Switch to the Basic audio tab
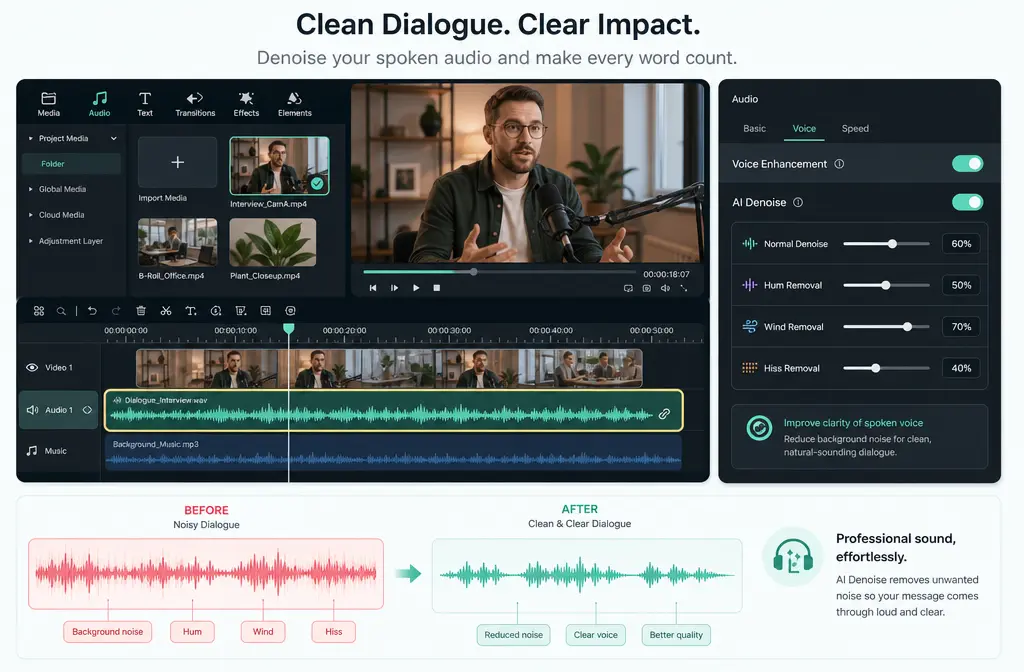This screenshot has height=672, width=1024. [754, 129]
